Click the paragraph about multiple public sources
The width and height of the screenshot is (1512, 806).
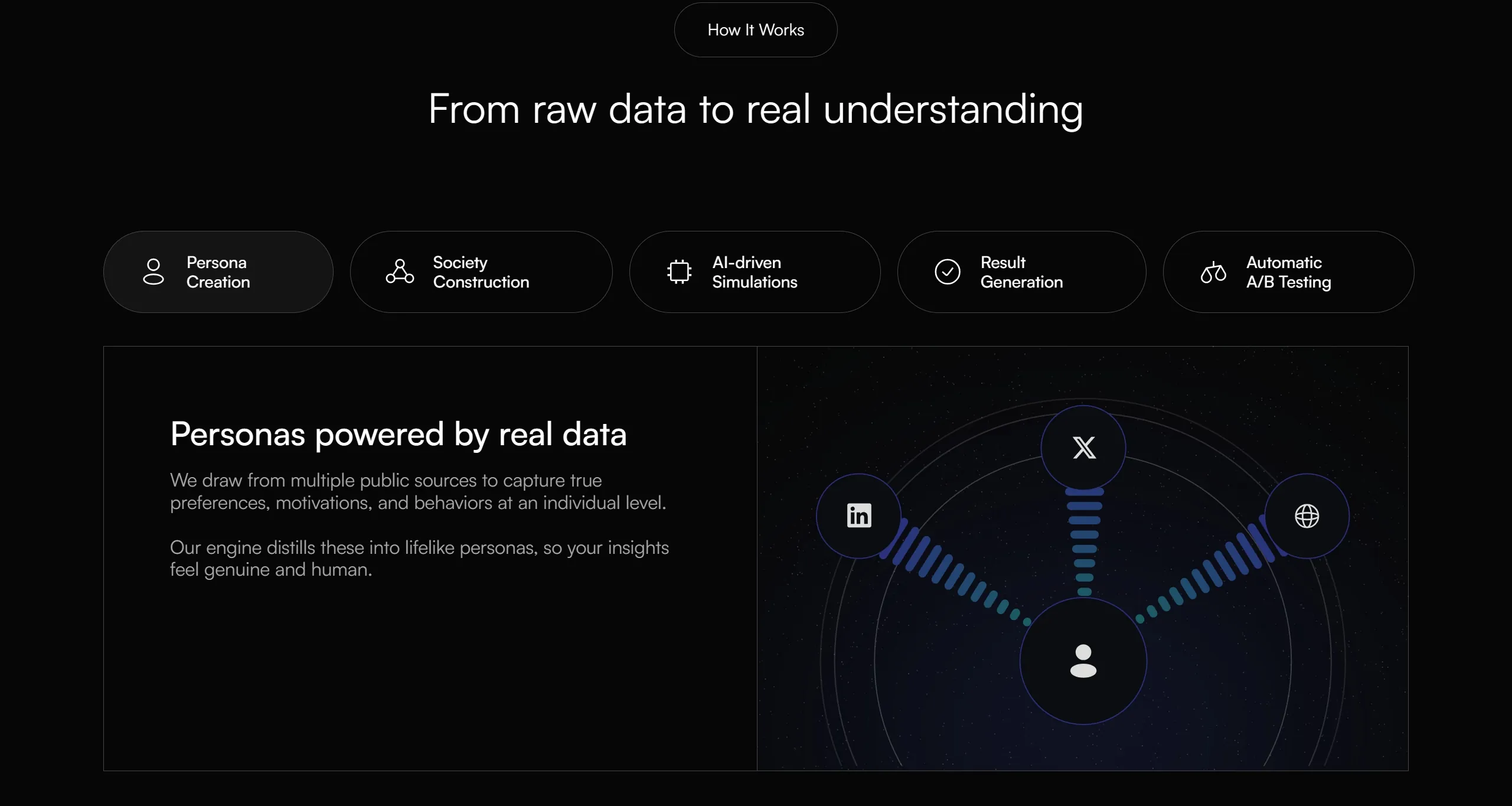click(418, 491)
